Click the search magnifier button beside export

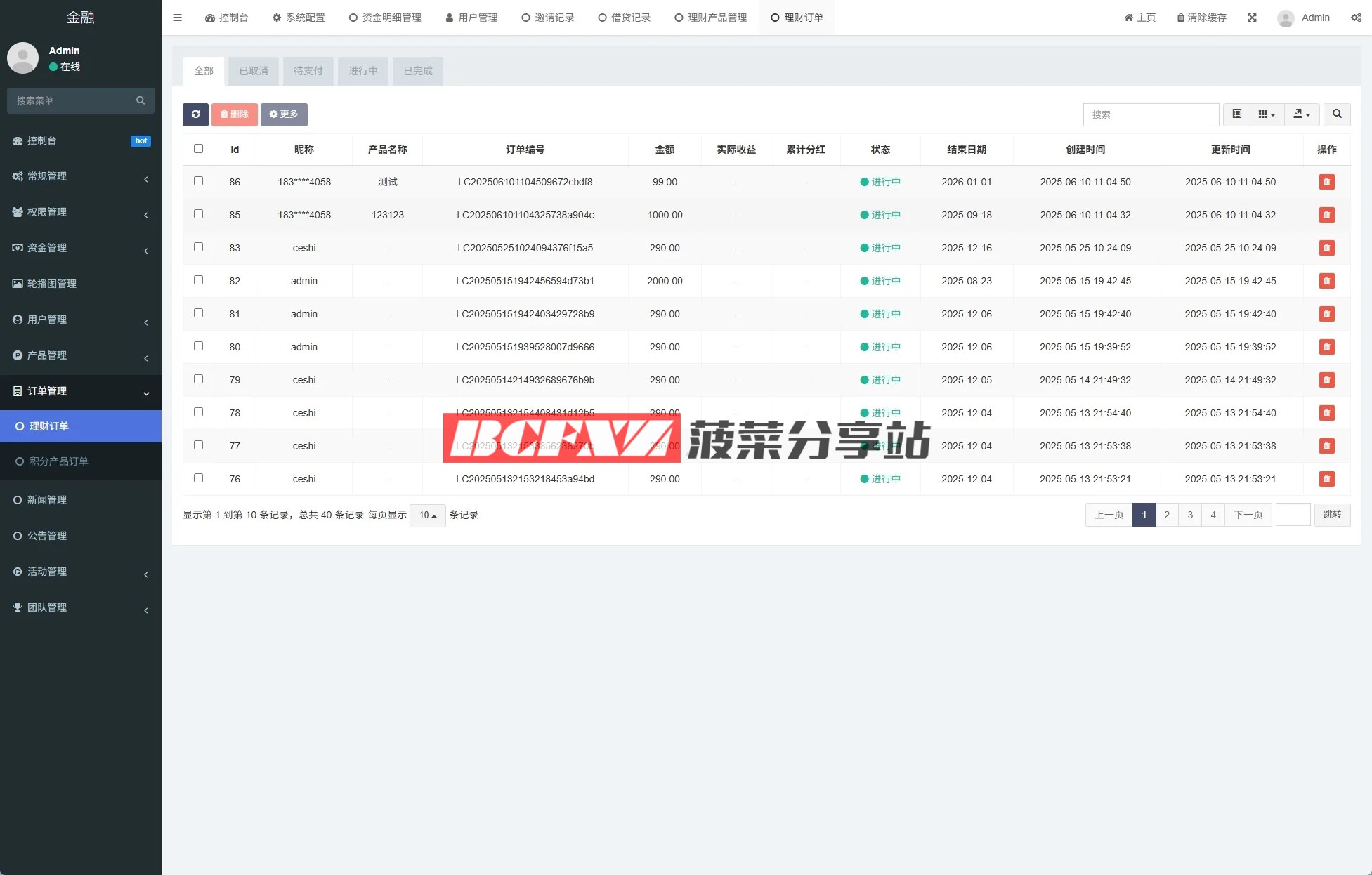pyautogui.click(x=1337, y=114)
